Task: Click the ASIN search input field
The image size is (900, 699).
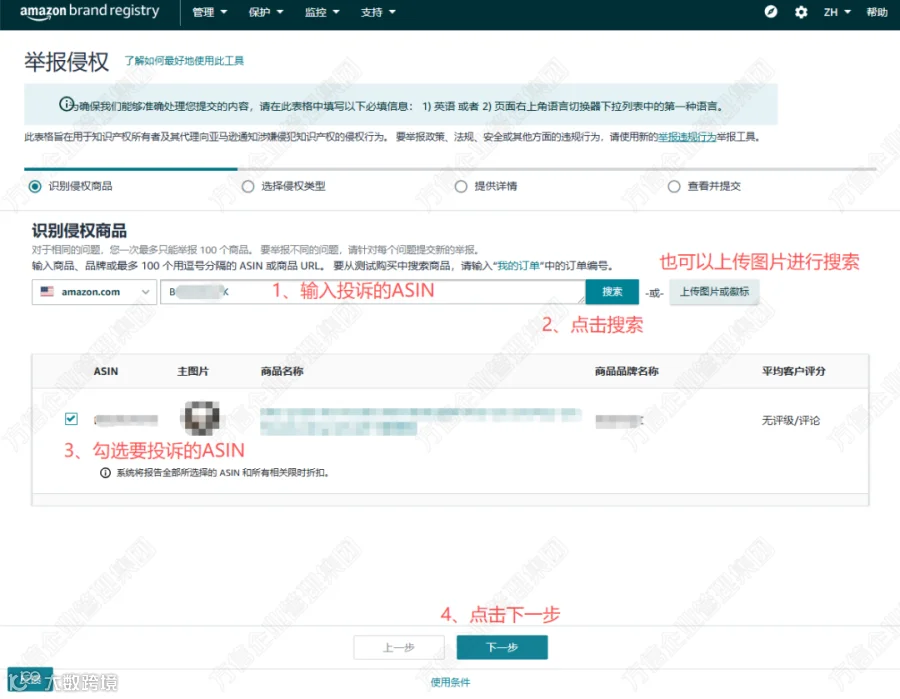Action: tap(373, 292)
